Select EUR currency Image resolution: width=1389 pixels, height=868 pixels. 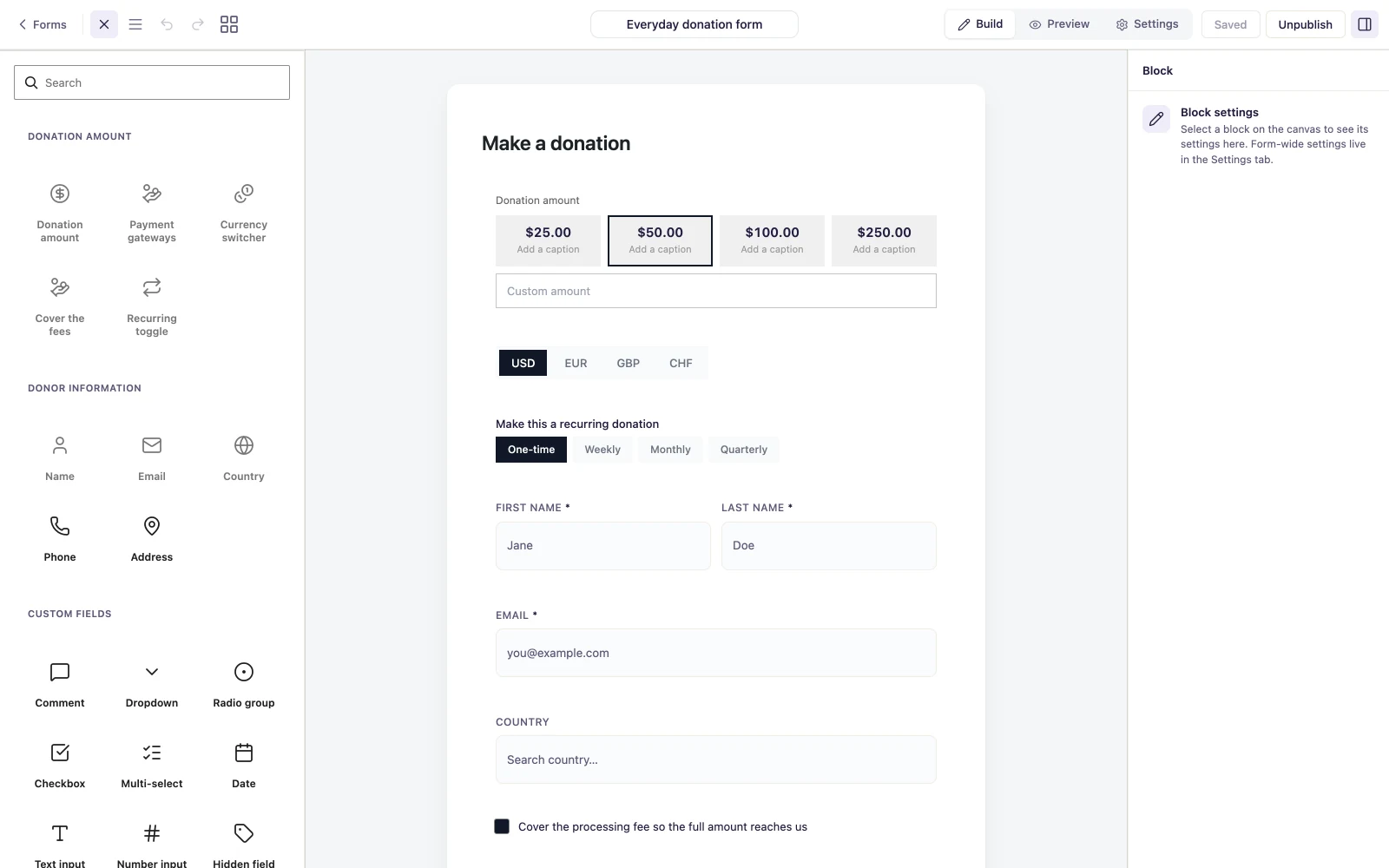click(576, 363)
